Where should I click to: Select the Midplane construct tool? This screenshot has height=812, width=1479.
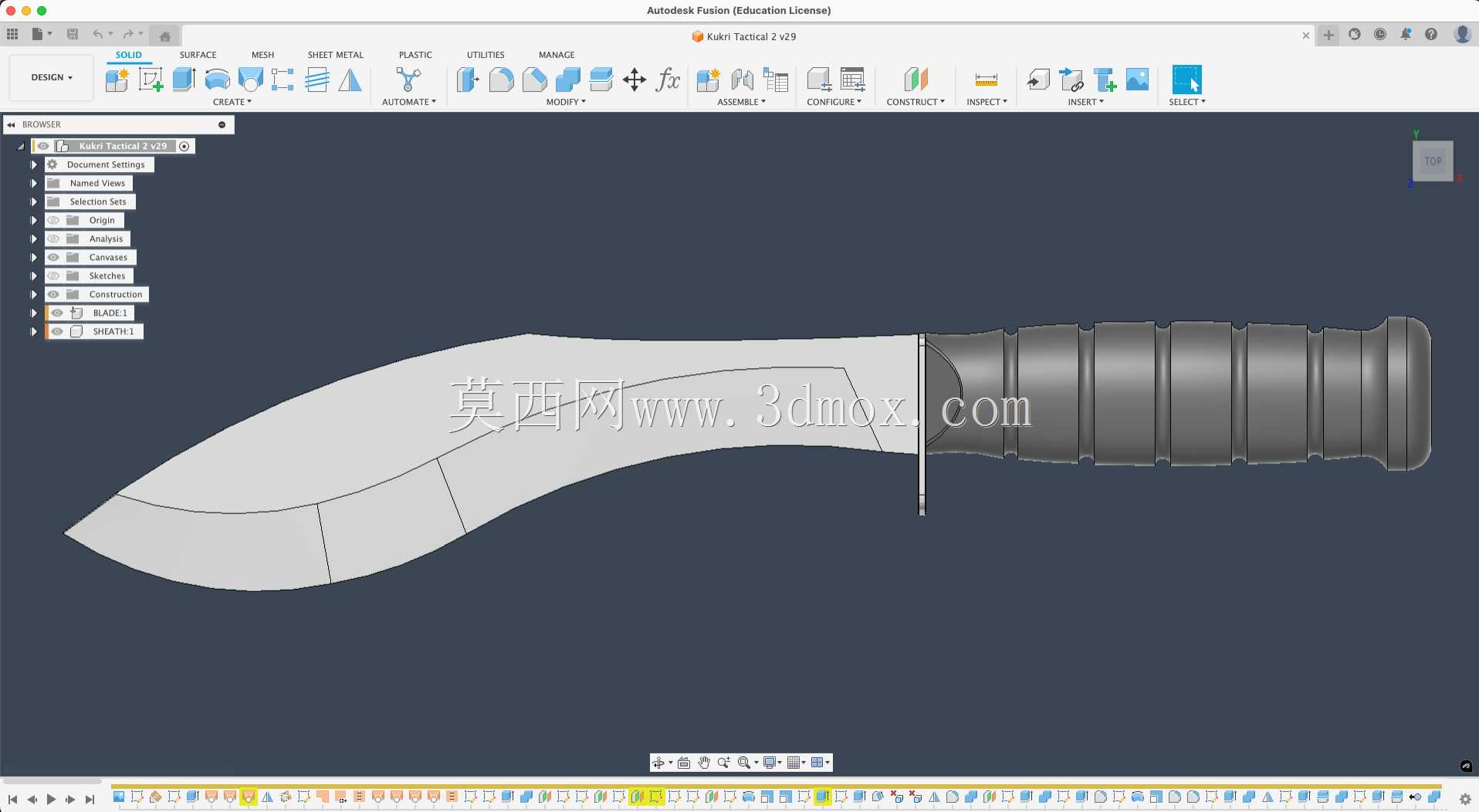[x=915, y=80]
